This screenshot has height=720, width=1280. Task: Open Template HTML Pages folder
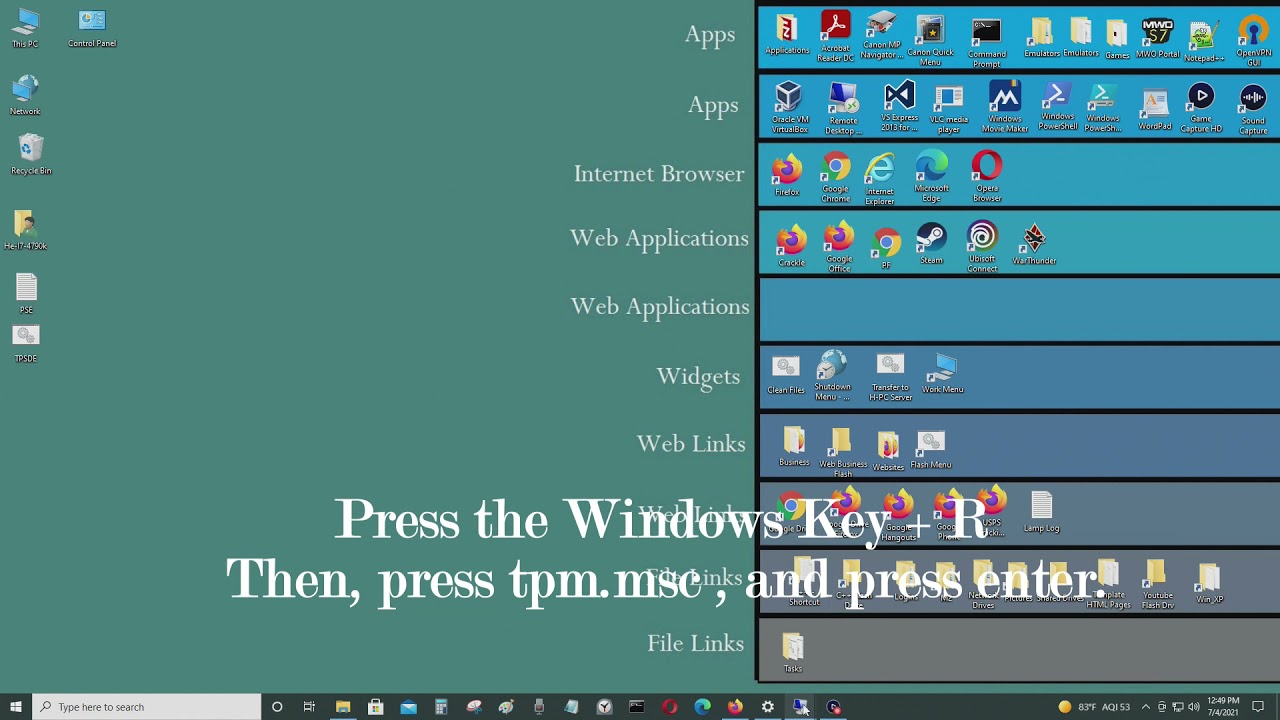1108,585
